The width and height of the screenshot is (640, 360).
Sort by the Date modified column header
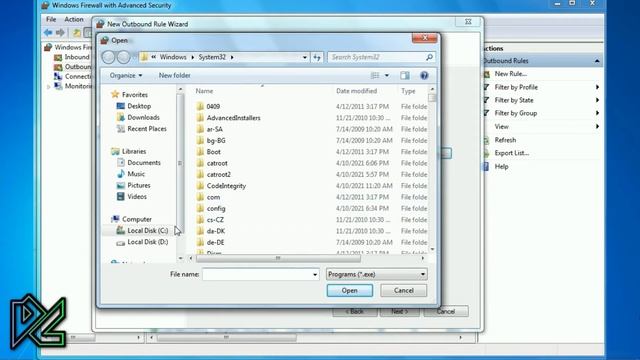[356, 91]
